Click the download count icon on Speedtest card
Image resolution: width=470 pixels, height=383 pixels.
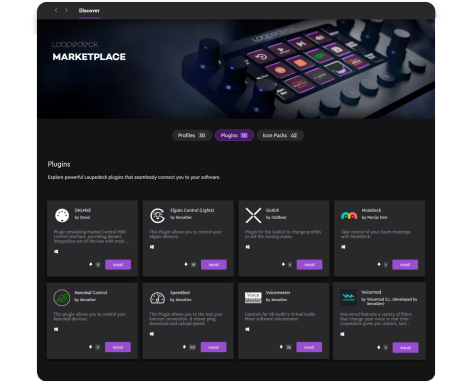(184, 347)
